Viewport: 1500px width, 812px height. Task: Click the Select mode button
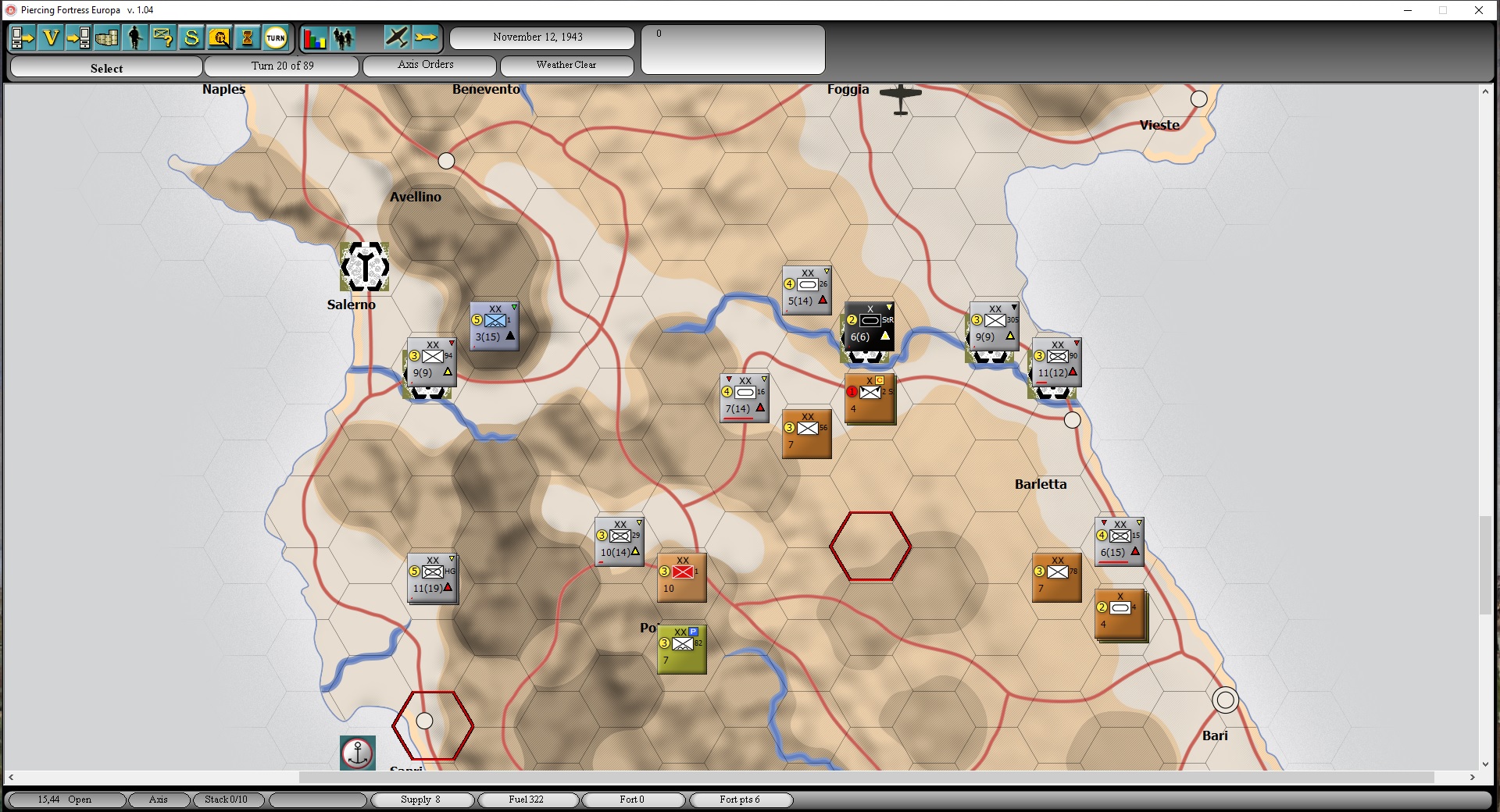coord(106,68)
